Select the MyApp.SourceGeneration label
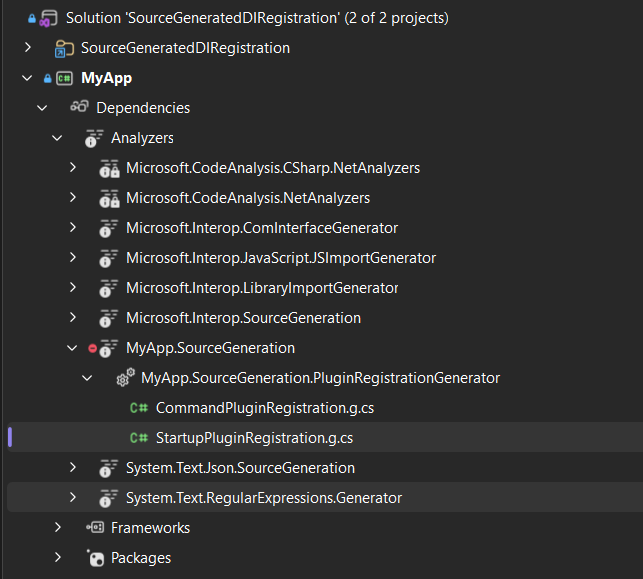This screenshot has width=643, height=579. pyautogui.click(x=210, y=348)
